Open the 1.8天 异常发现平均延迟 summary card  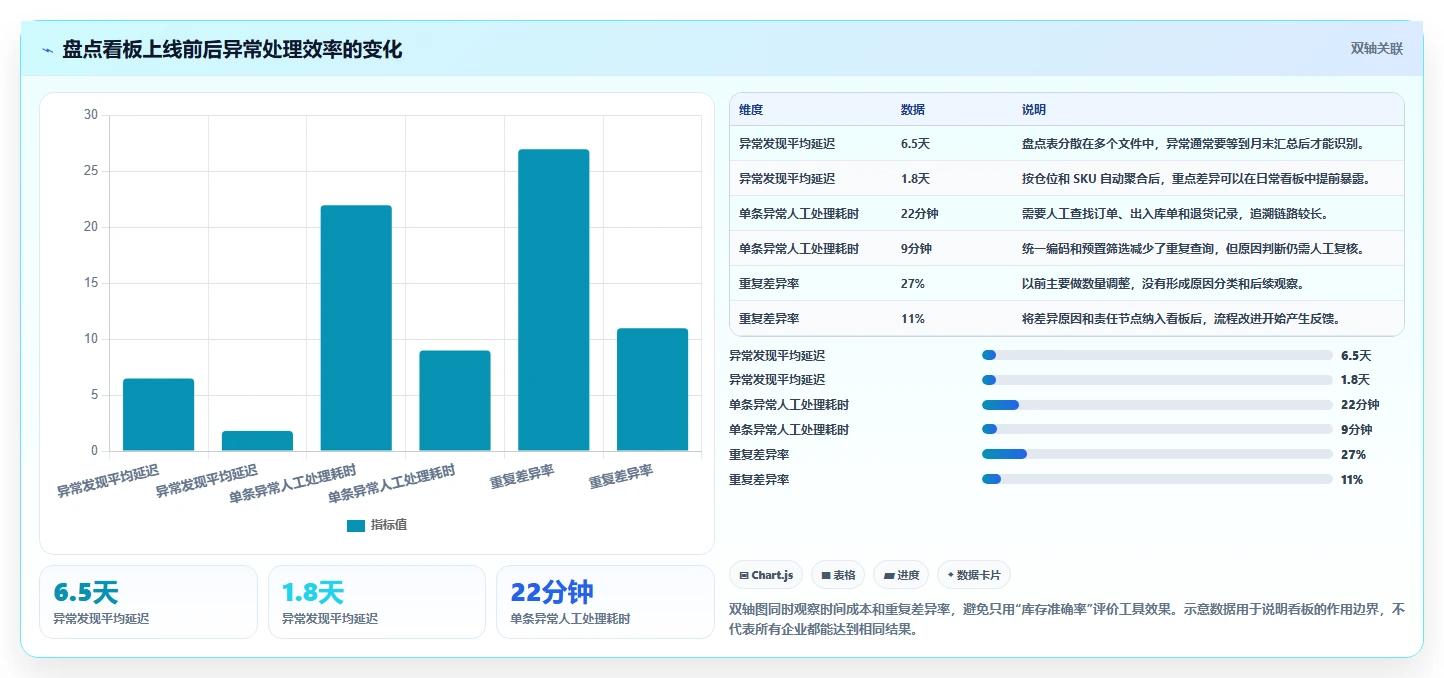tap(377, 602)
